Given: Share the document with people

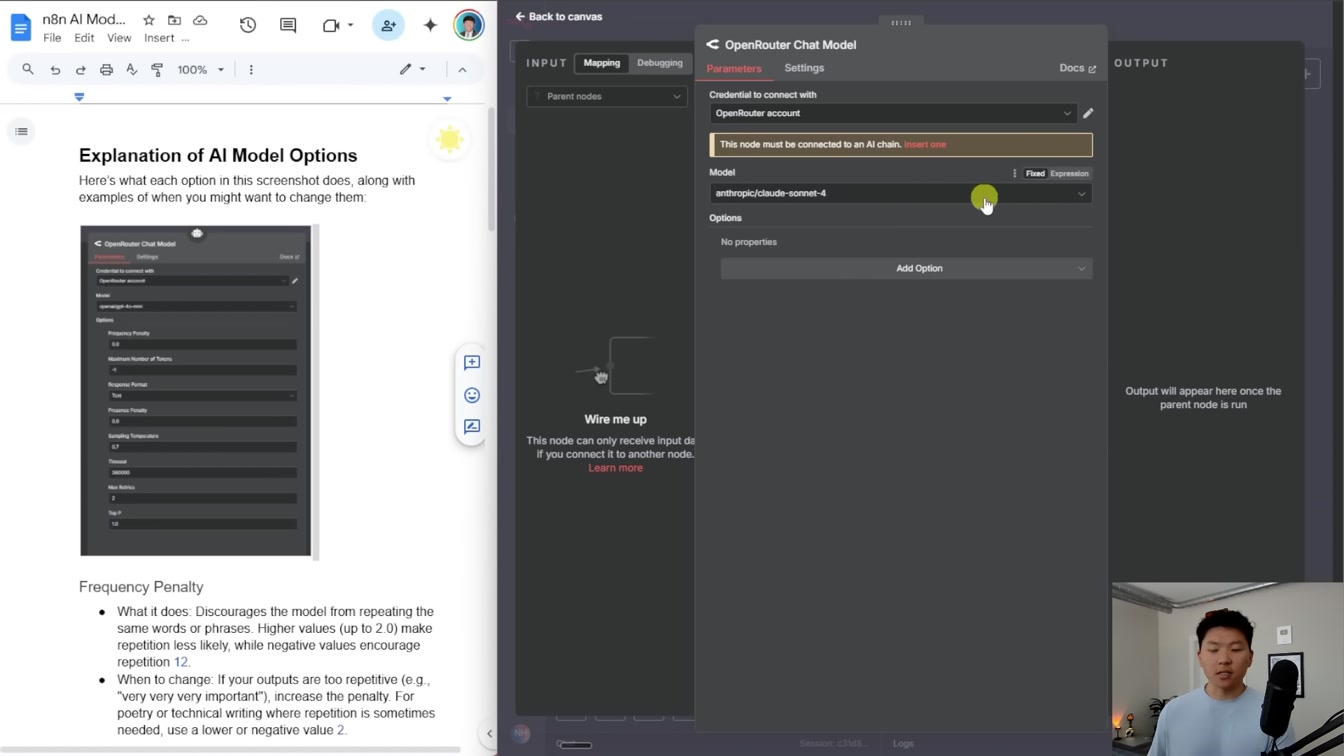Looking at the screenshot, I should [x=388, y=25].
